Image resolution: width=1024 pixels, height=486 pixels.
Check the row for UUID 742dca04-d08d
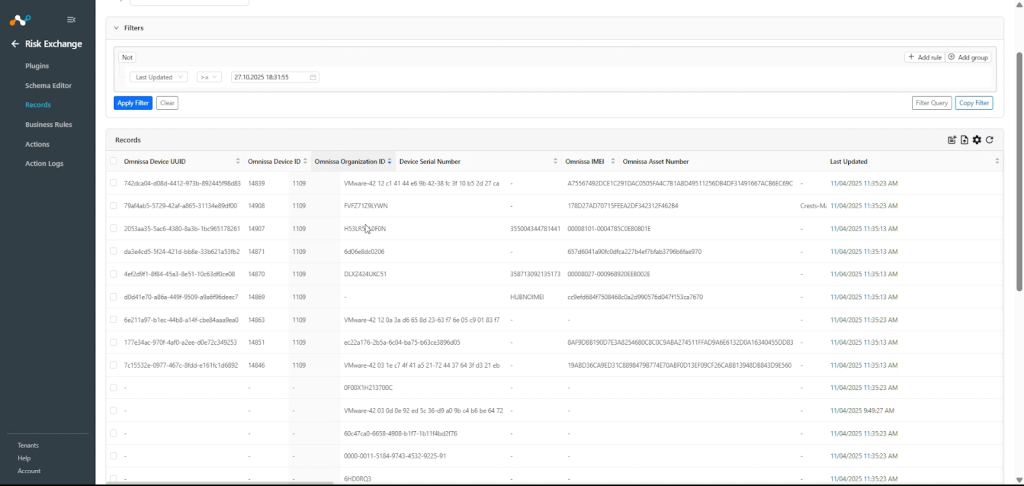pyautogui.click(x=114, y=184)
